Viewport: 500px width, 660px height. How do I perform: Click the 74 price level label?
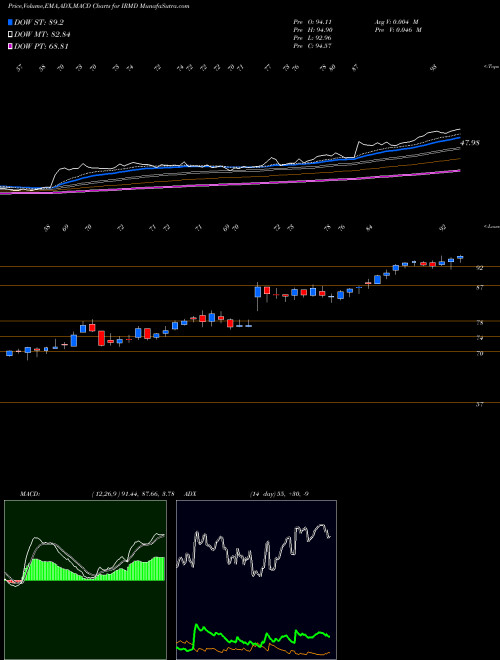point(479,338)
